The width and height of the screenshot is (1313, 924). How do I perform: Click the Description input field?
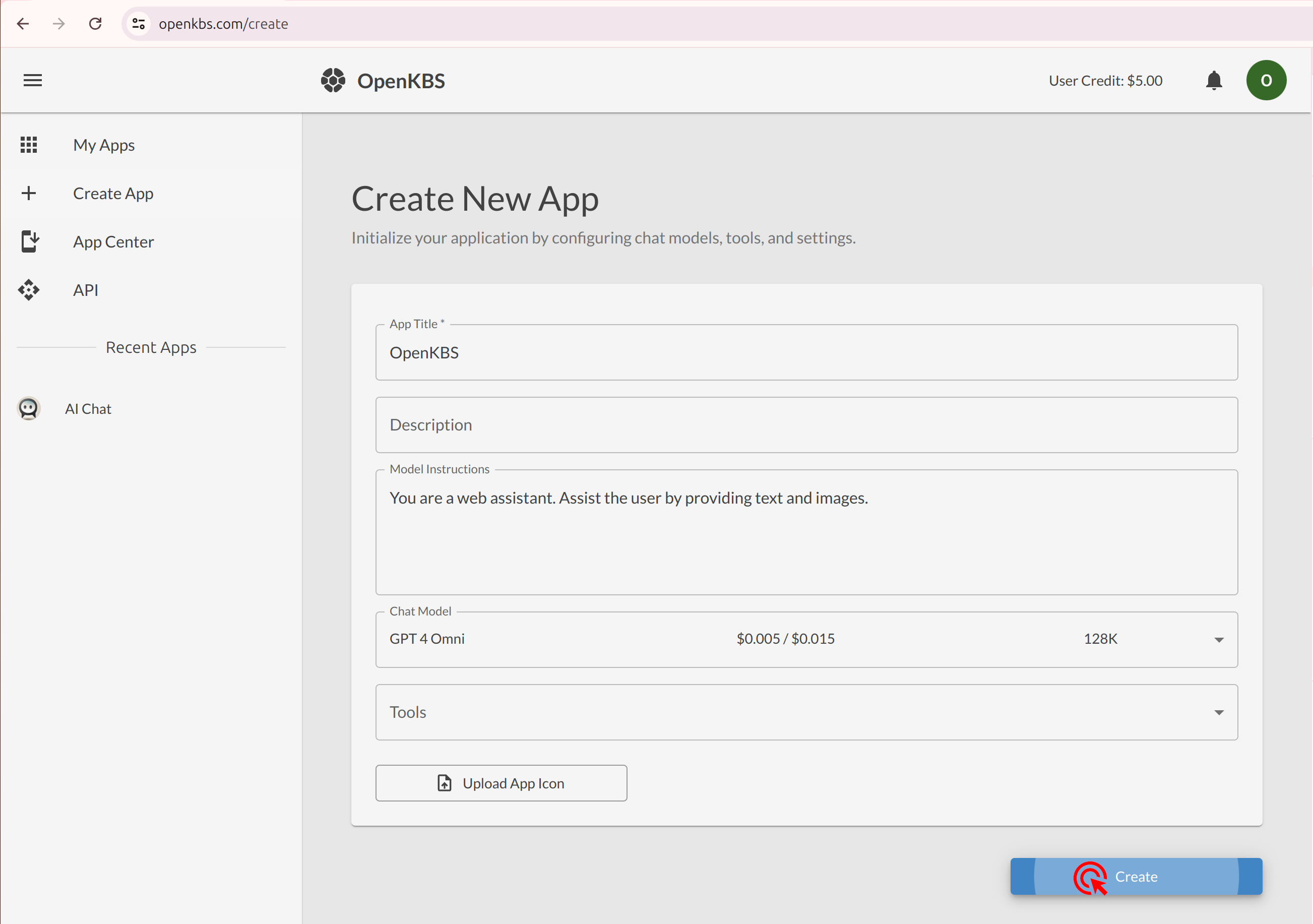pos(806,424)
